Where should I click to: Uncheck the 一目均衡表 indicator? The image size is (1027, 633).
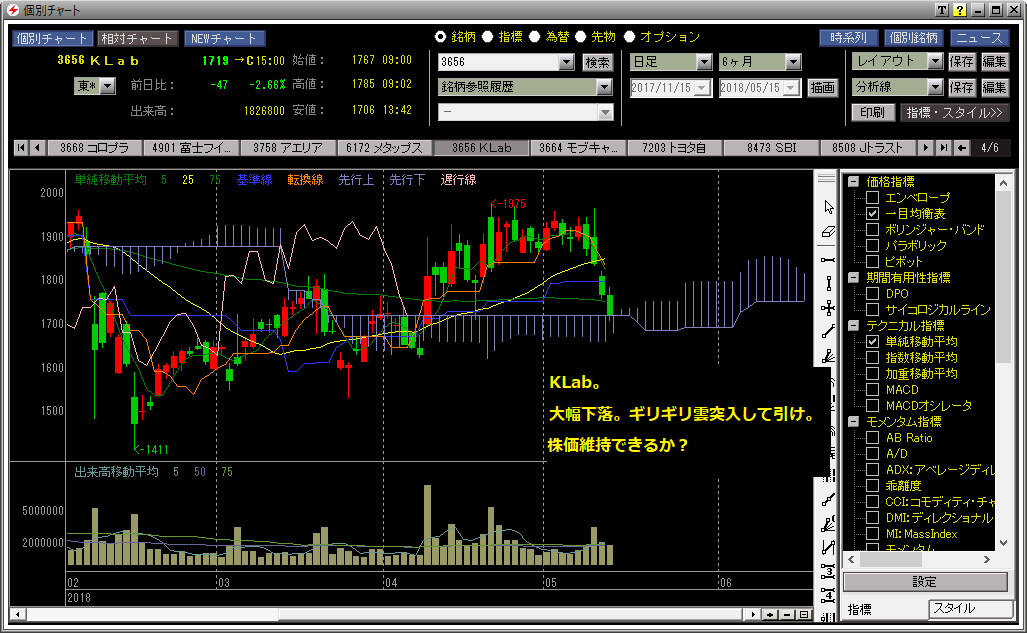pos(872,214)
